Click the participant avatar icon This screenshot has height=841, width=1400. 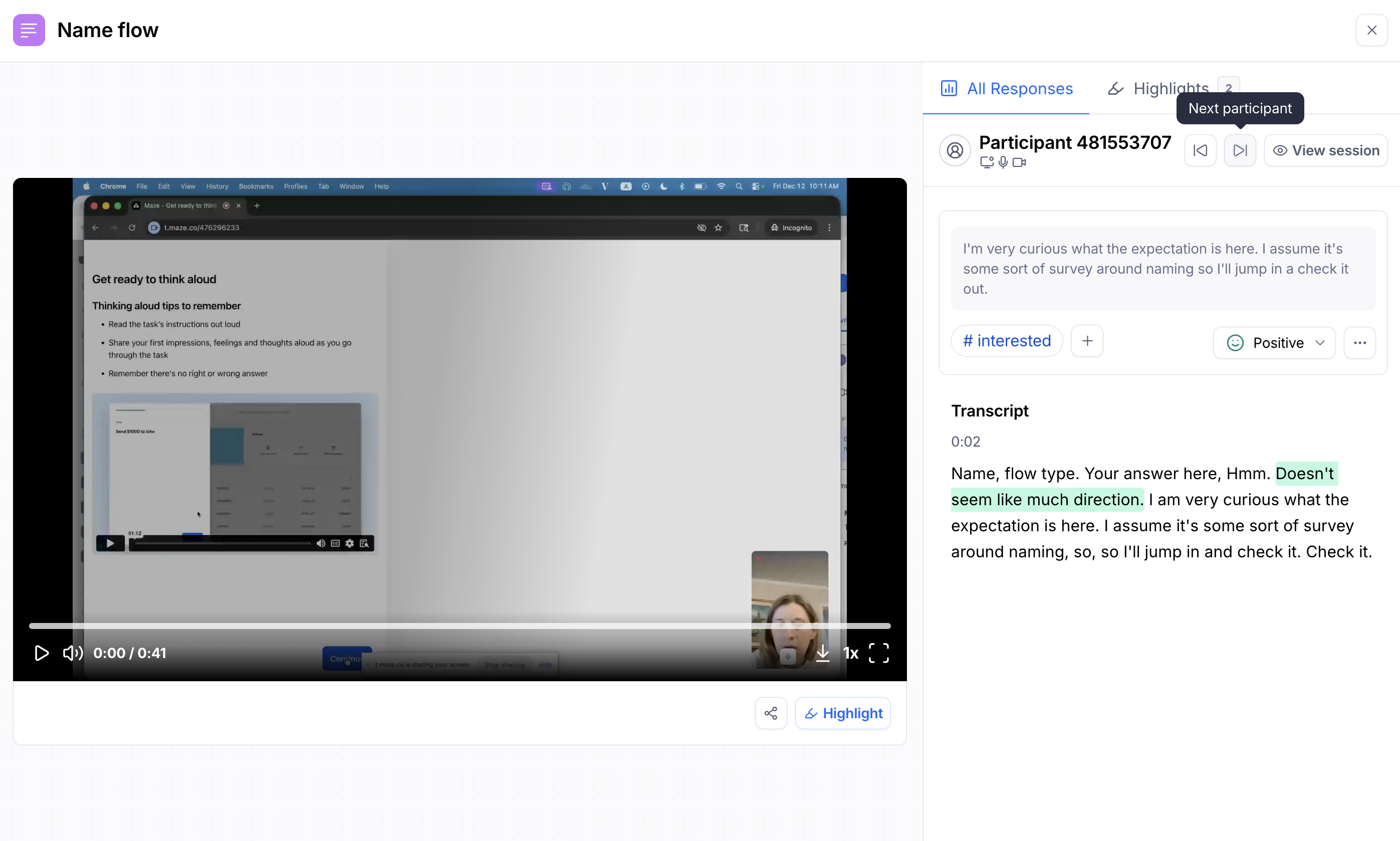(x=955, y=150)
